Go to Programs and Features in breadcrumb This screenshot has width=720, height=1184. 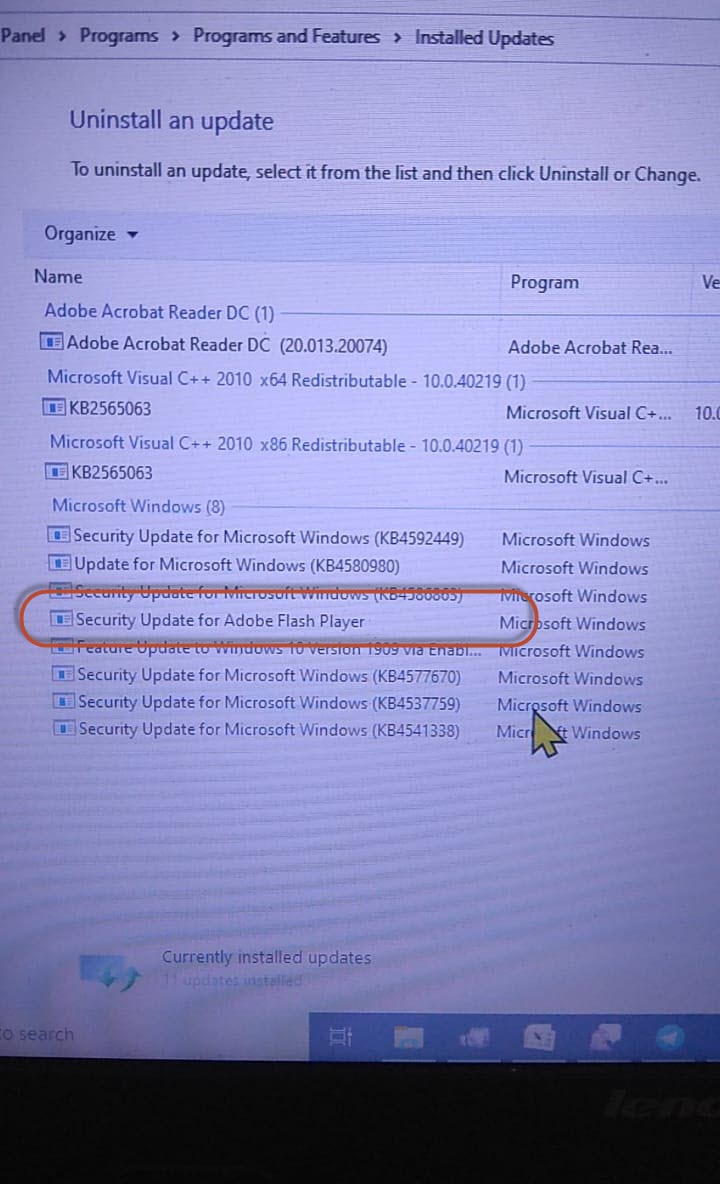286,36
